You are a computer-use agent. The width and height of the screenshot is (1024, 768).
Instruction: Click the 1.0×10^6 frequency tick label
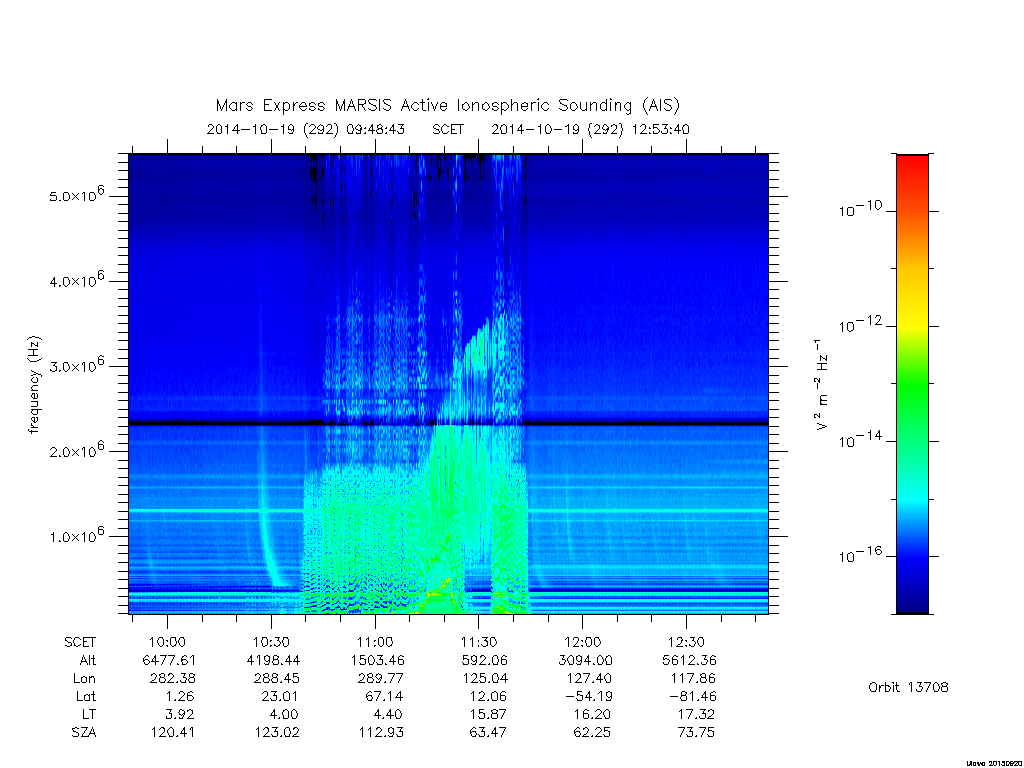coord(76,534)
